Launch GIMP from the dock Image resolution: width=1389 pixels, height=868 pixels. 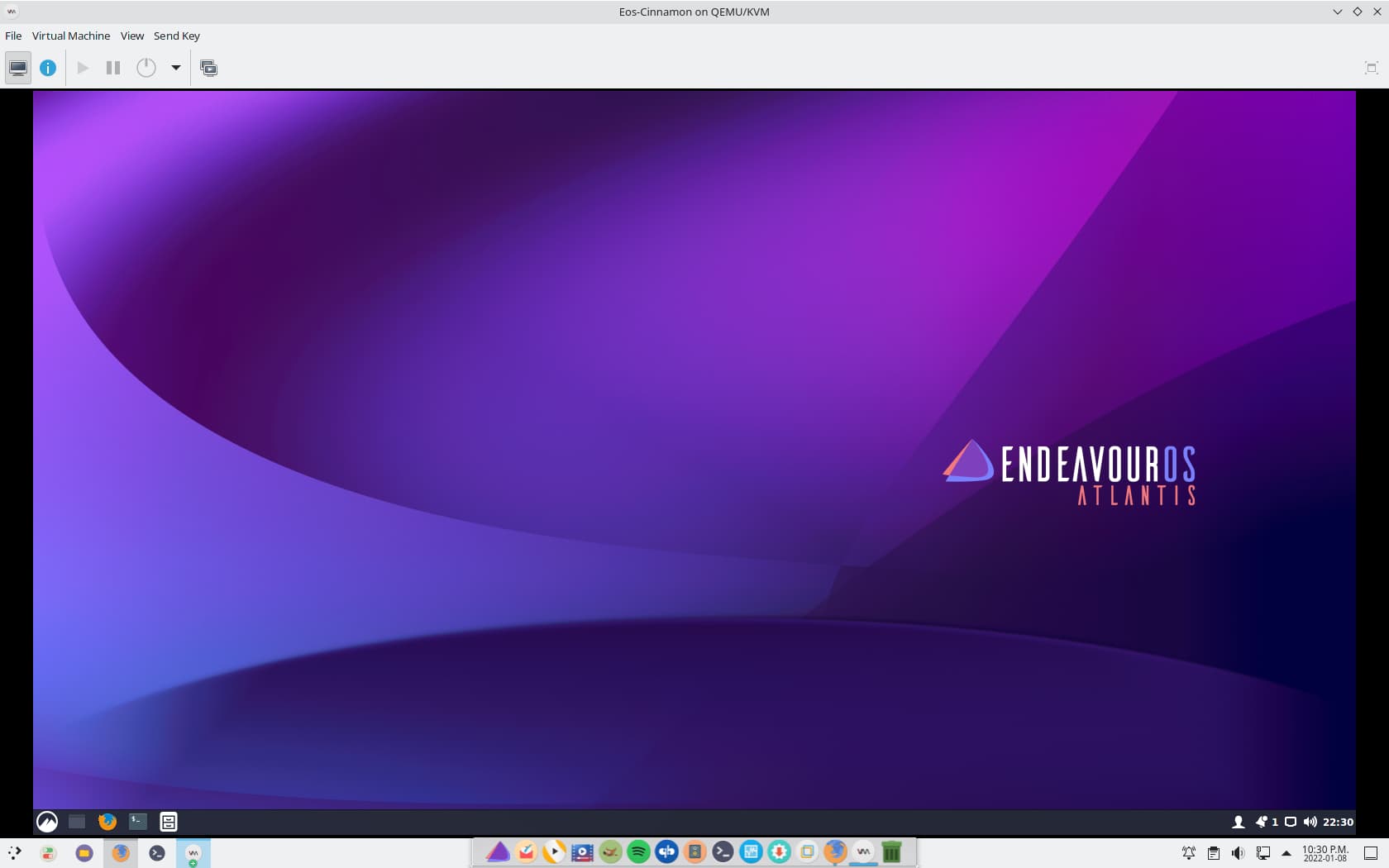[x=611, y=851]
